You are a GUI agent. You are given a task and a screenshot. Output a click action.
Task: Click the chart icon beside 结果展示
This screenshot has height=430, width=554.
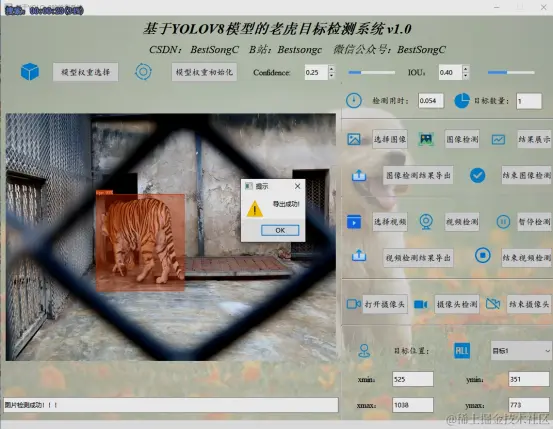point(498,140)
